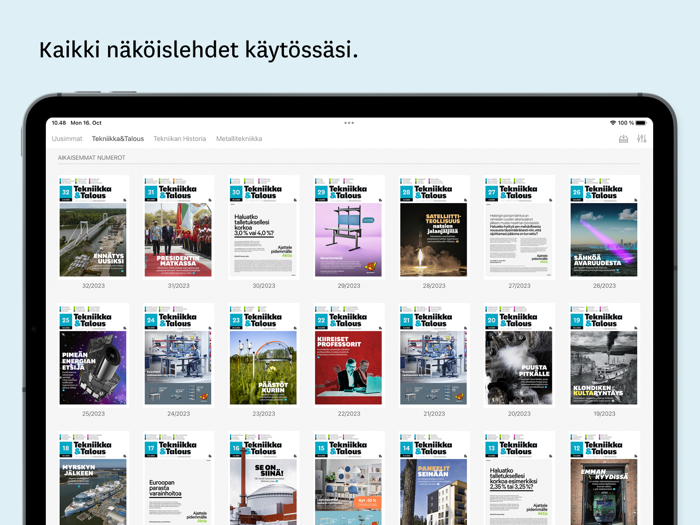Click the 28/2023 label
This screenshot has width=700, height=525.
tap(434, 286)
